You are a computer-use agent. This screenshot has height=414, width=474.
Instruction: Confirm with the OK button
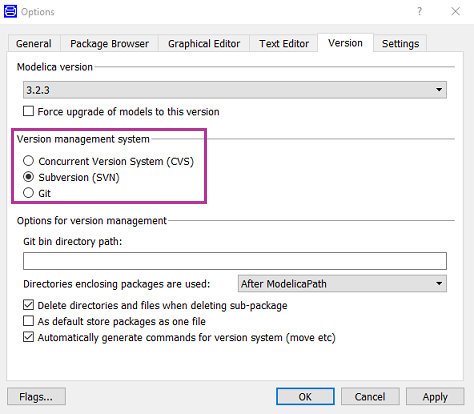coord(305,397)
